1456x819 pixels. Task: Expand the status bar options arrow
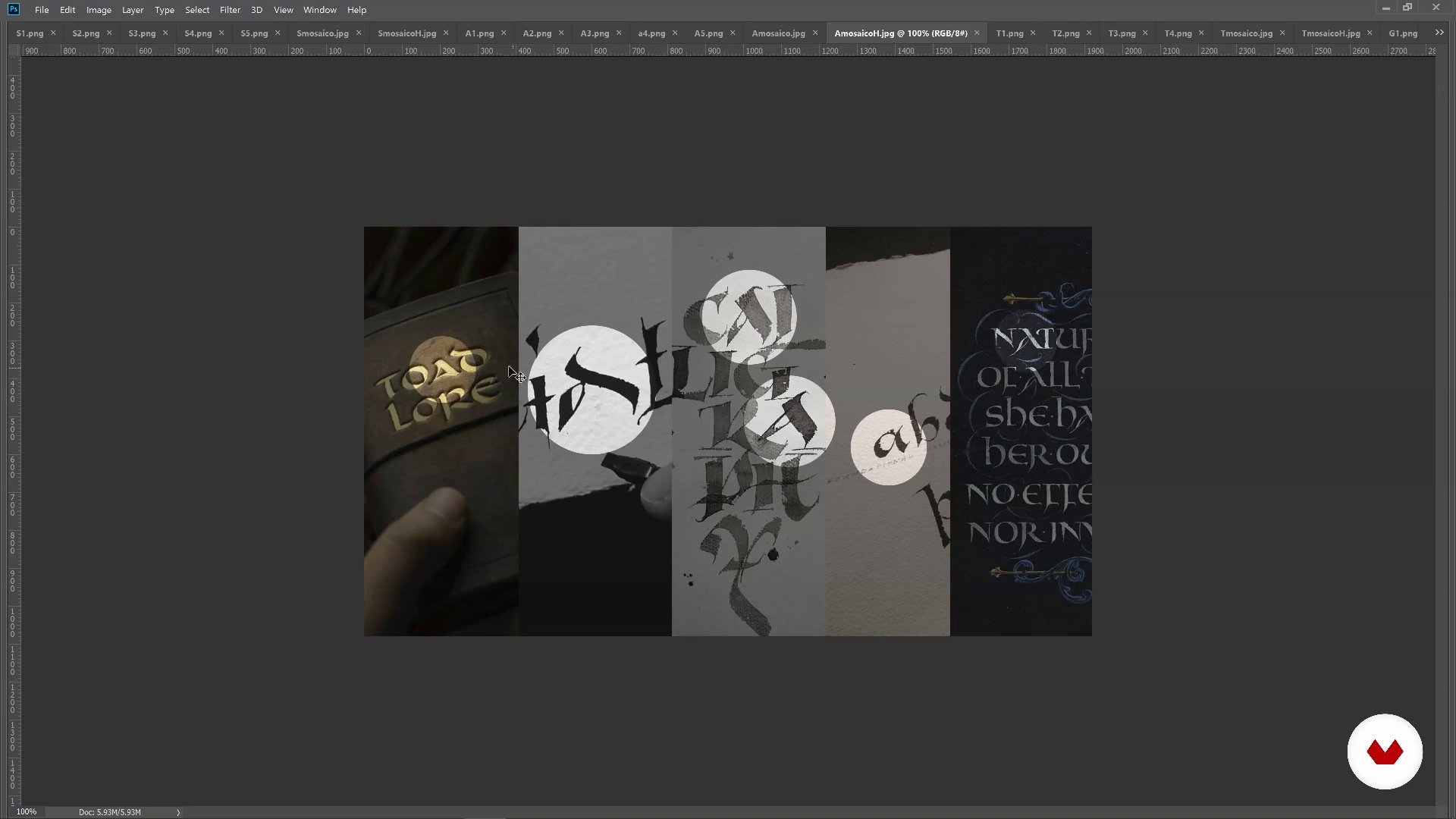point(178,812)
